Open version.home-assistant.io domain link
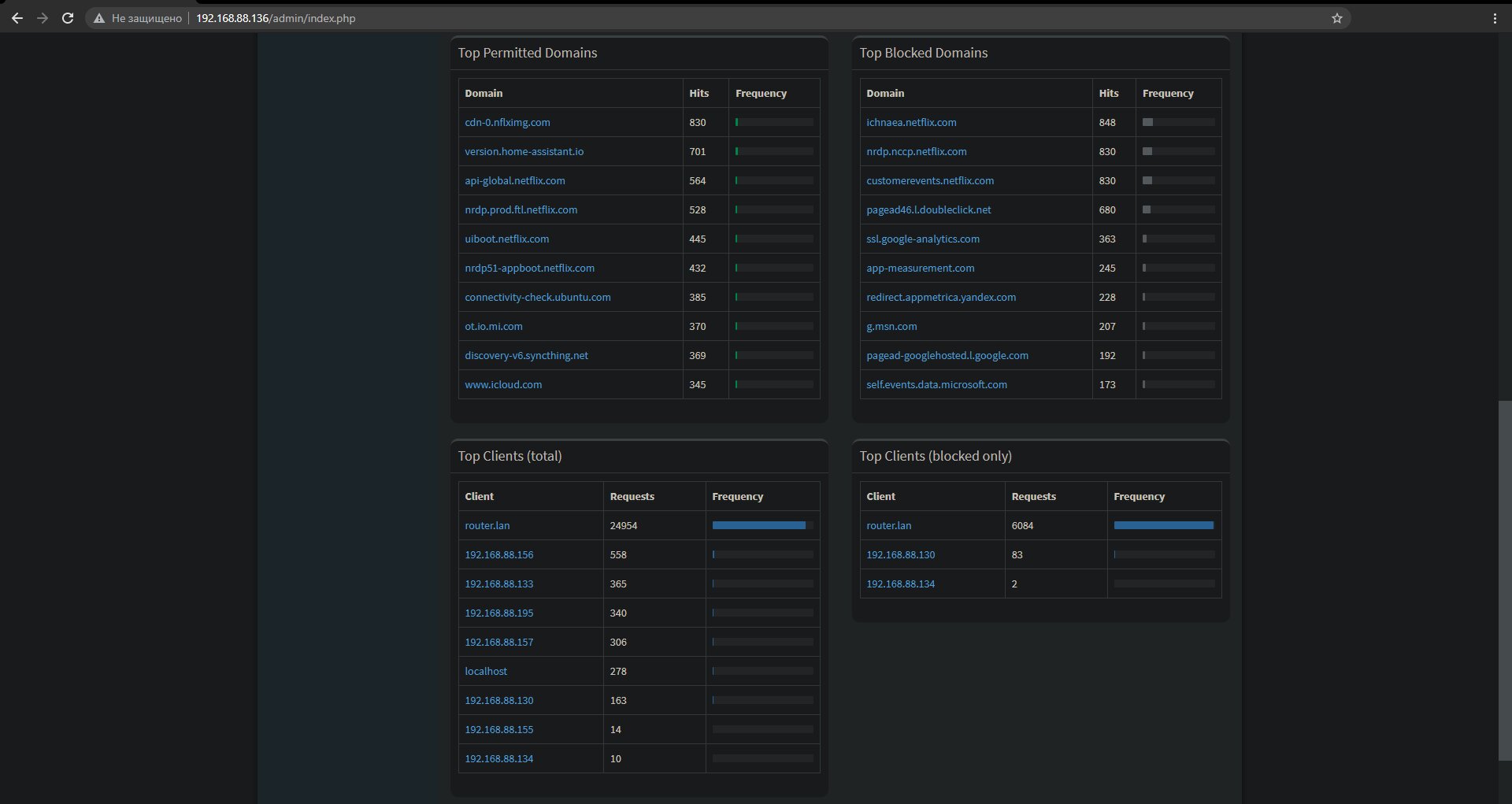This screenshot has height=804, width=1512. pos(524,152)
